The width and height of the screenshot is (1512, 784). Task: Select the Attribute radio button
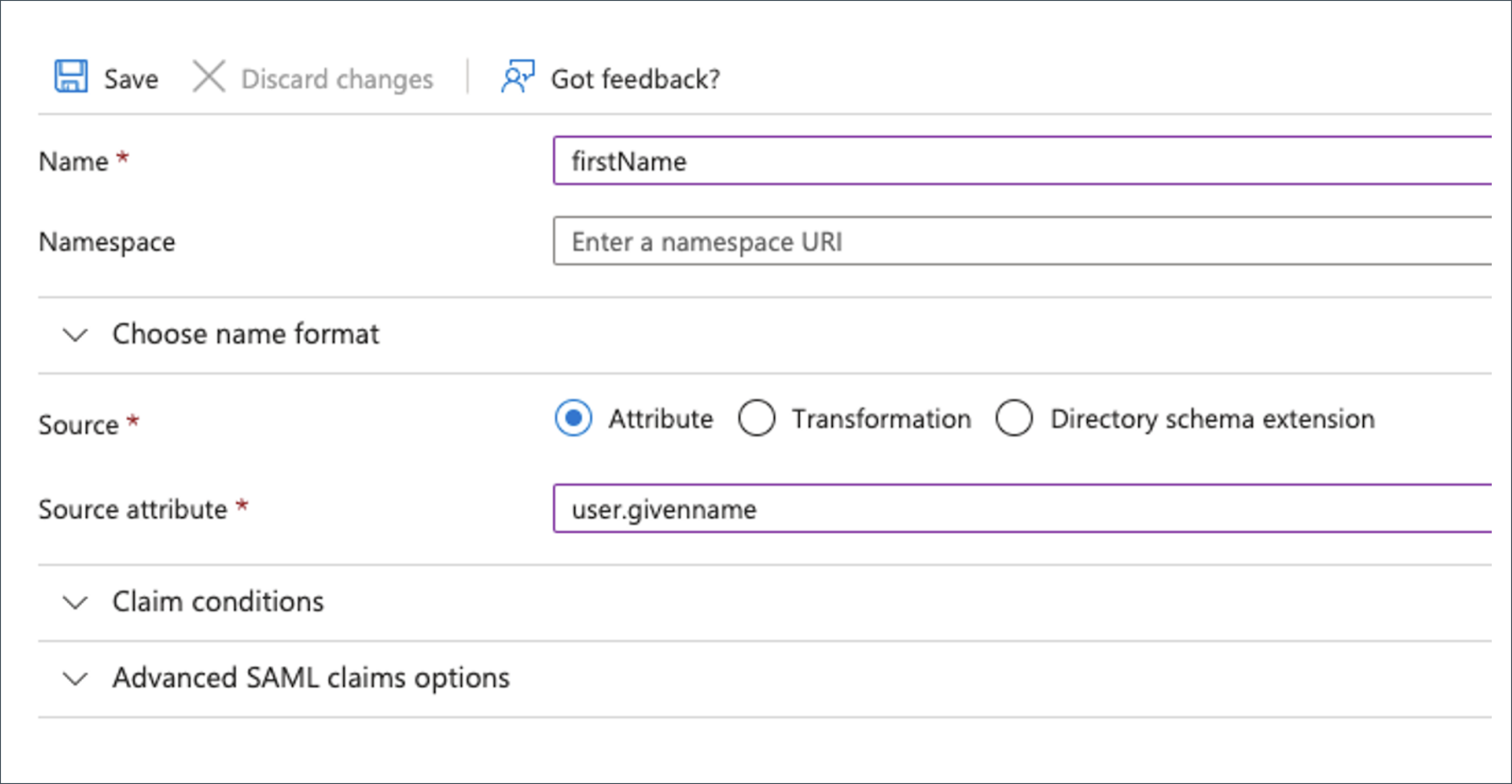[573, 418]
